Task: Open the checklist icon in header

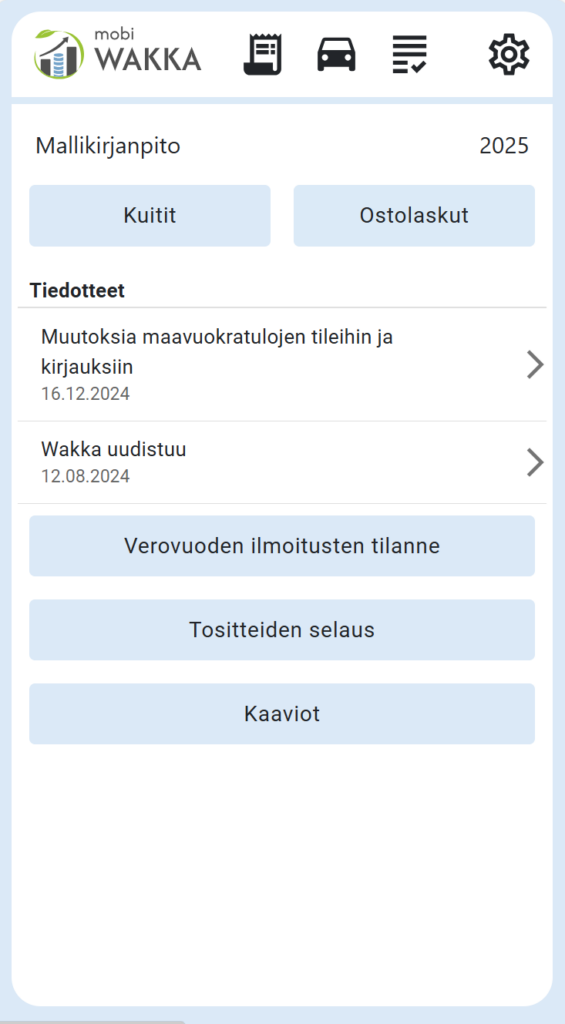Action: point(410,54)
